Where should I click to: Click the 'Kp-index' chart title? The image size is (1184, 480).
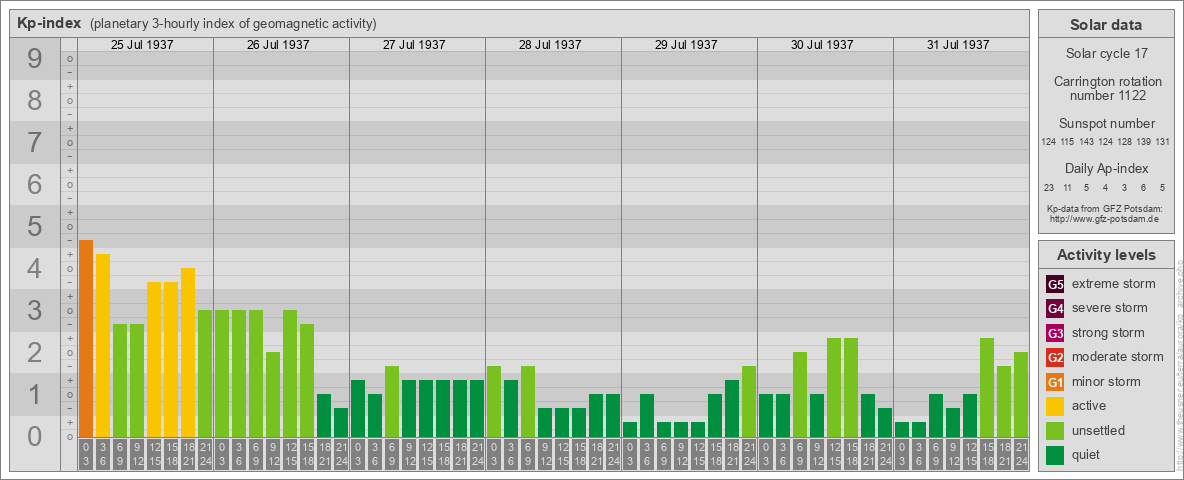pyautogui.click(x=48, y=23)
